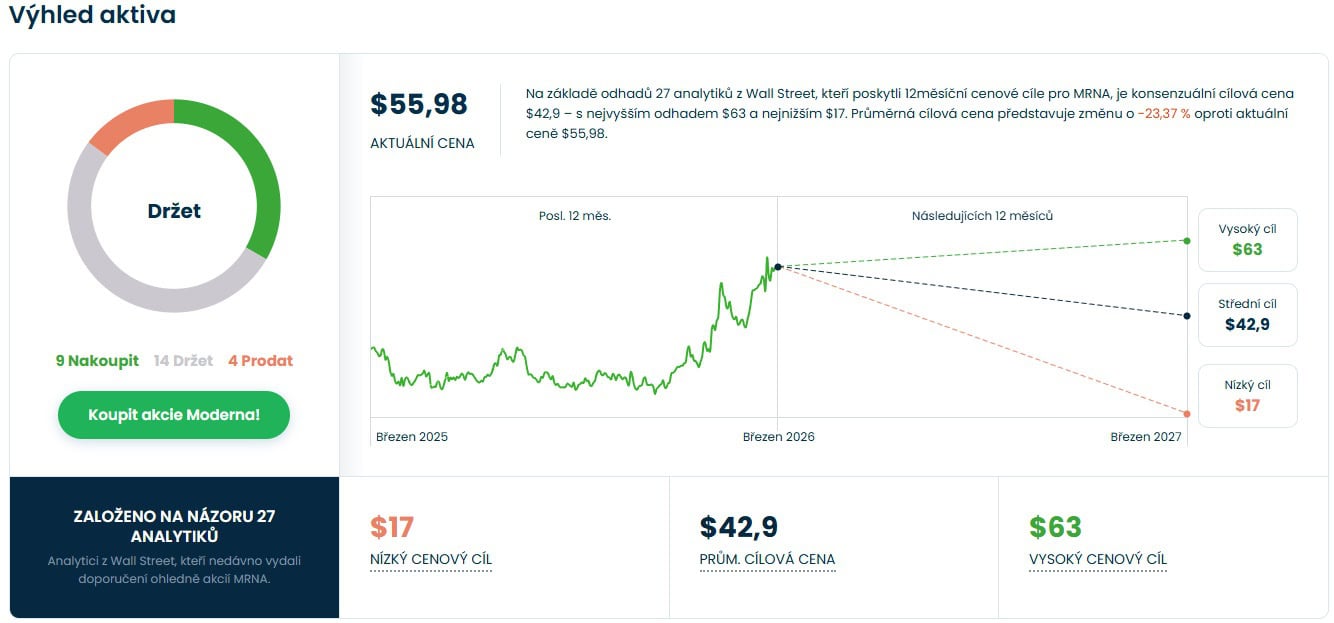Viewport: 1334px width, 623px height.
Task: Click the dark median target endpoint dot
Action: coord(1187,316)
